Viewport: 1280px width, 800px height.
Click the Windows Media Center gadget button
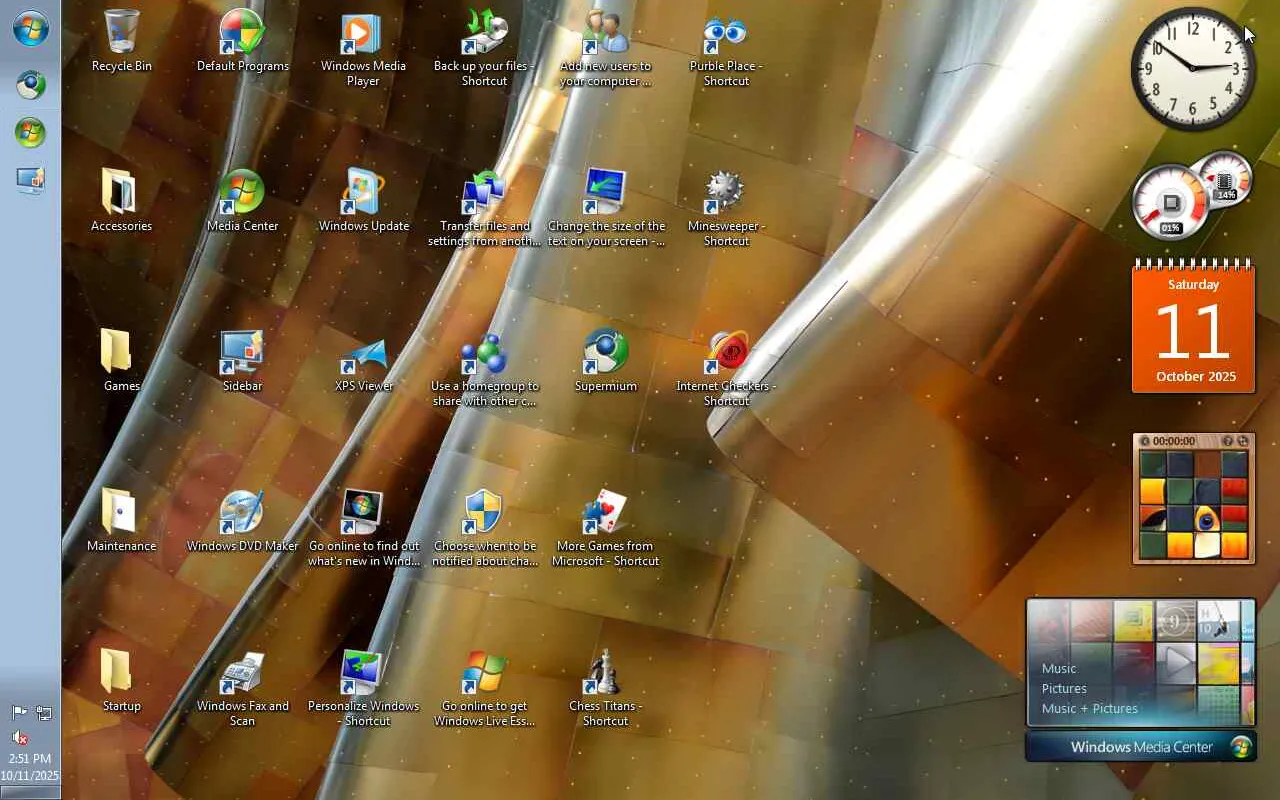point(1141,747)
